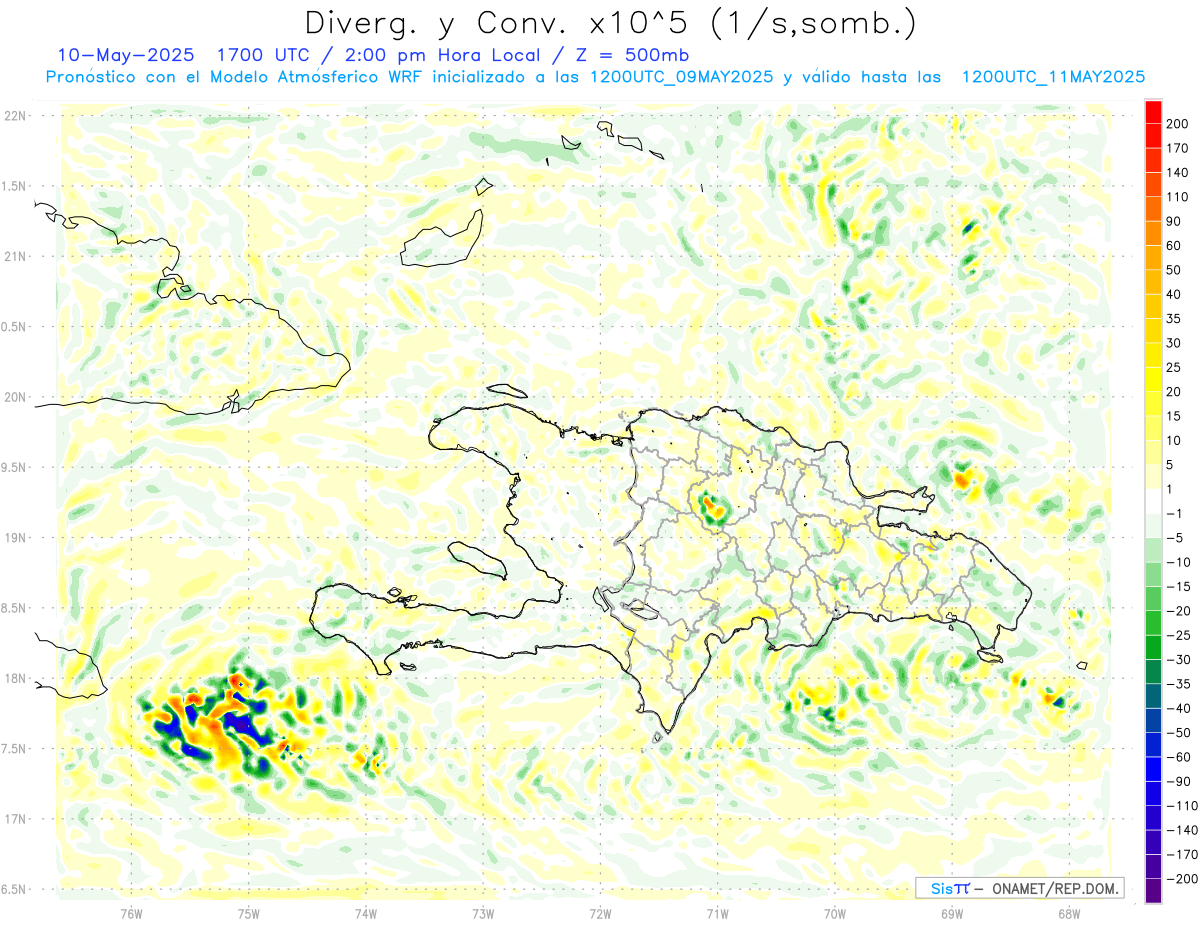Viewport: 1200px width, 927px height.
Task: Click the positive '20' color scale label
Action: [1174, 392]
